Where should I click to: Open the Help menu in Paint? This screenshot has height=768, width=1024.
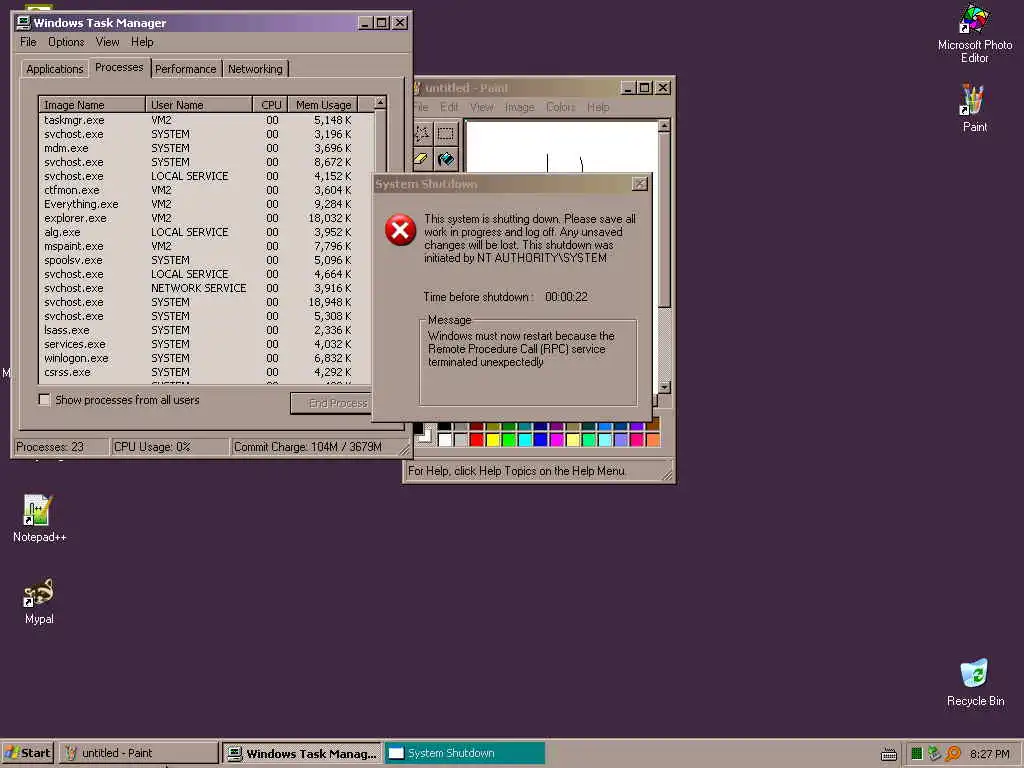coord(598,107)
